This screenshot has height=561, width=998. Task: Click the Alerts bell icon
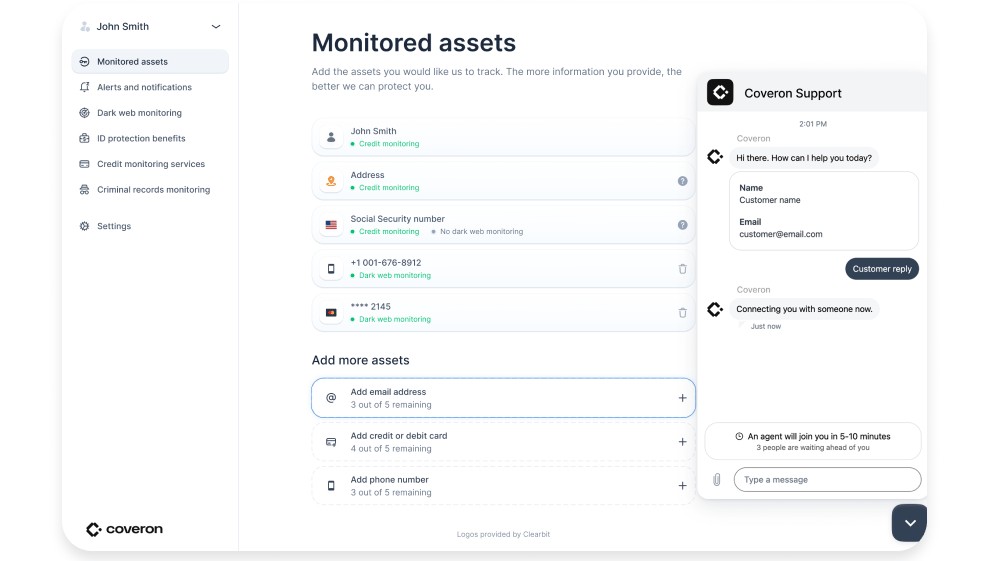84,87
